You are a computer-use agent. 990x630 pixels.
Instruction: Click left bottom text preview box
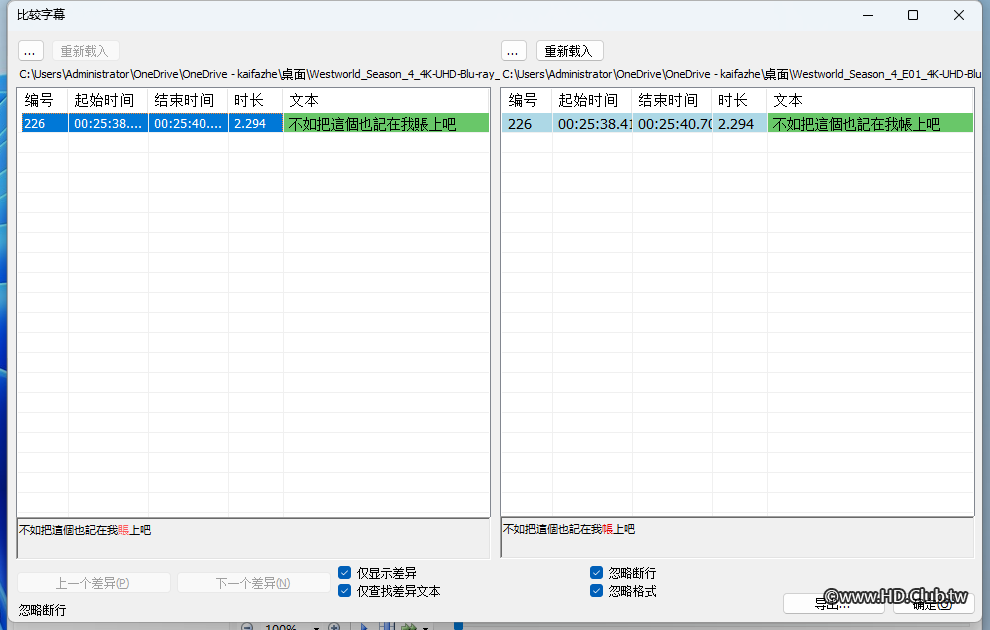[x=253, y=538]
